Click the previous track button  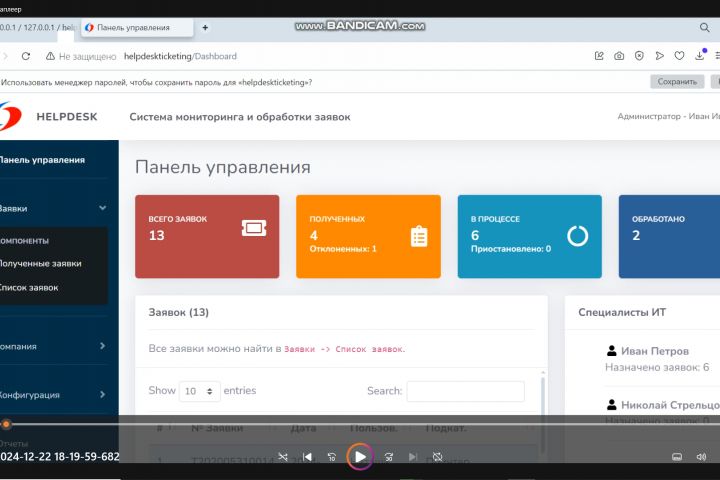coord(307,457)
